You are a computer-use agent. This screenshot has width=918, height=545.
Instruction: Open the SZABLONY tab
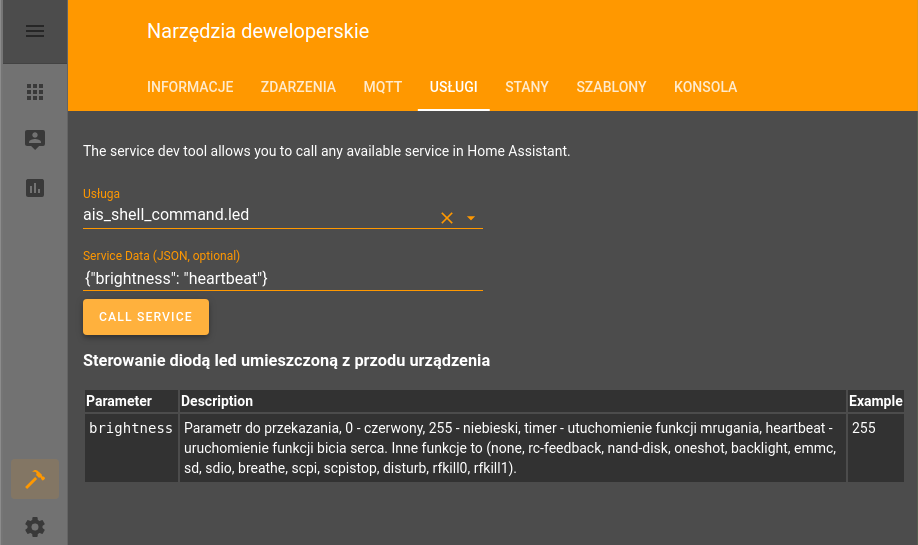tap(611, 87)
